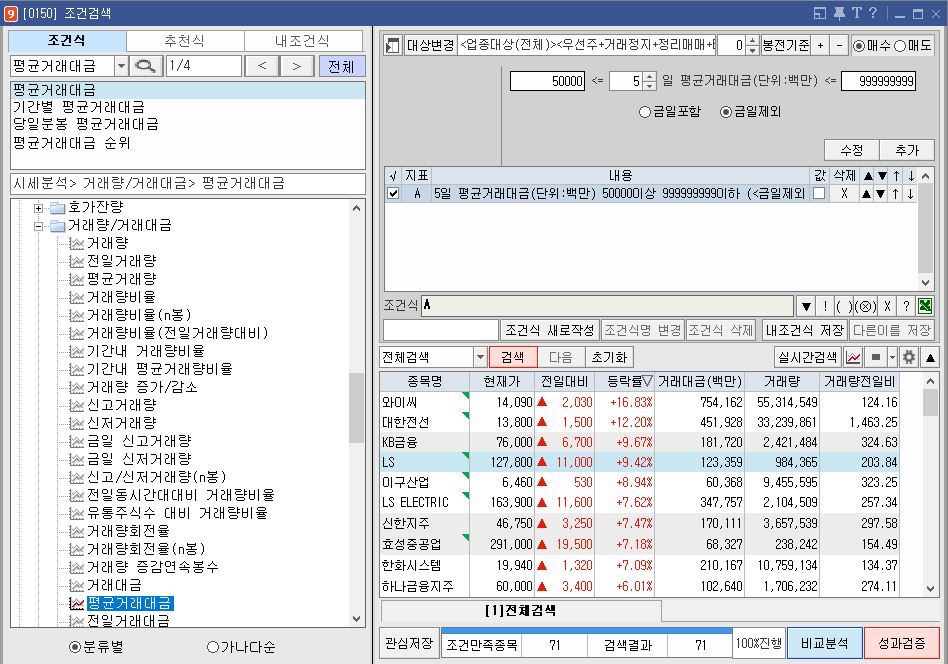Open search settings via the gear icon
Screen dimensions: 948x664
point(907,356)
